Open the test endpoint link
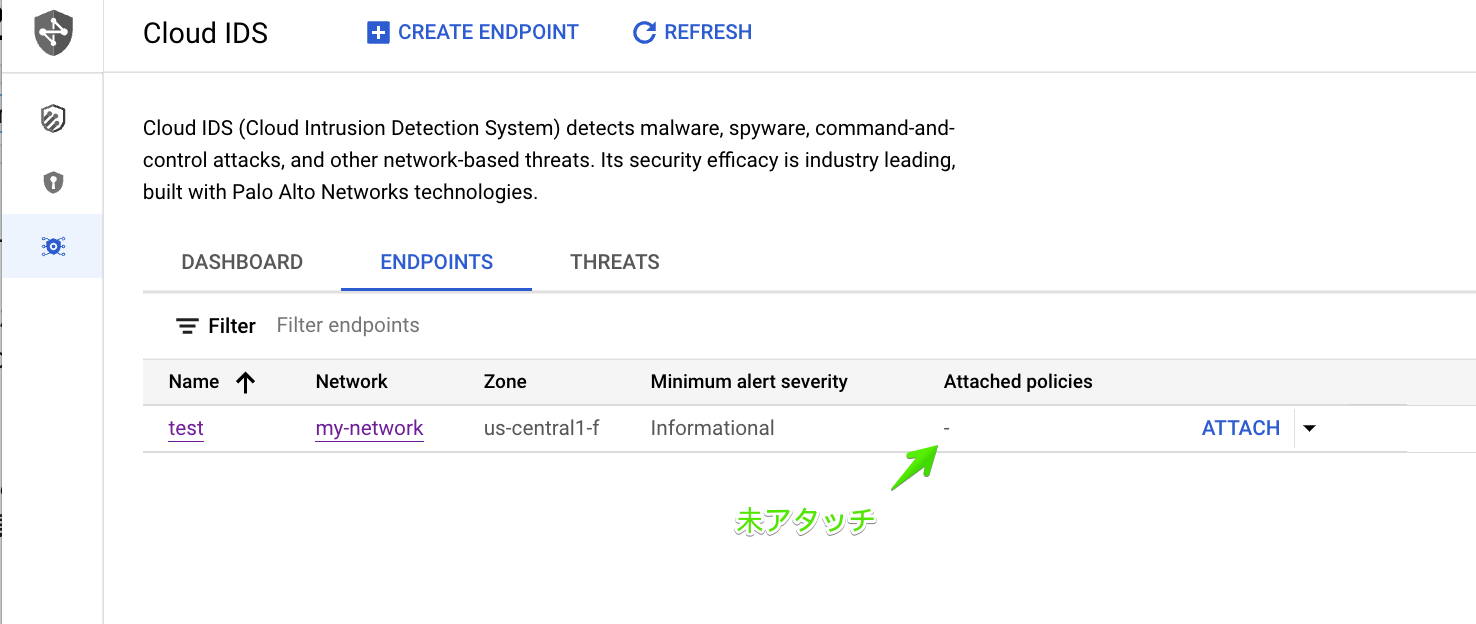 186,428
